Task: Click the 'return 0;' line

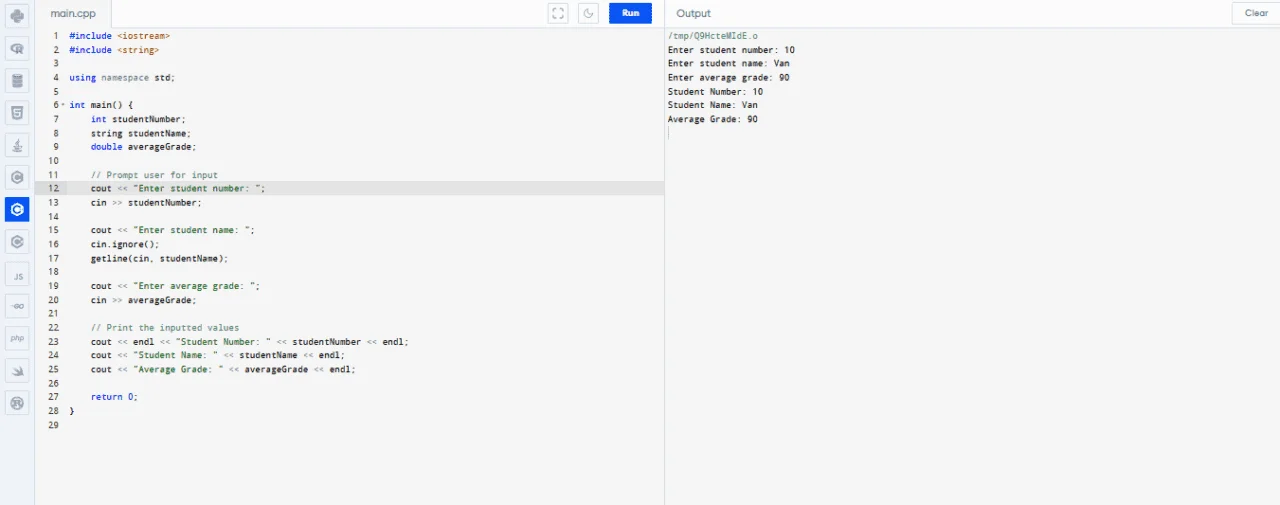Action: [x=114, y=397]
